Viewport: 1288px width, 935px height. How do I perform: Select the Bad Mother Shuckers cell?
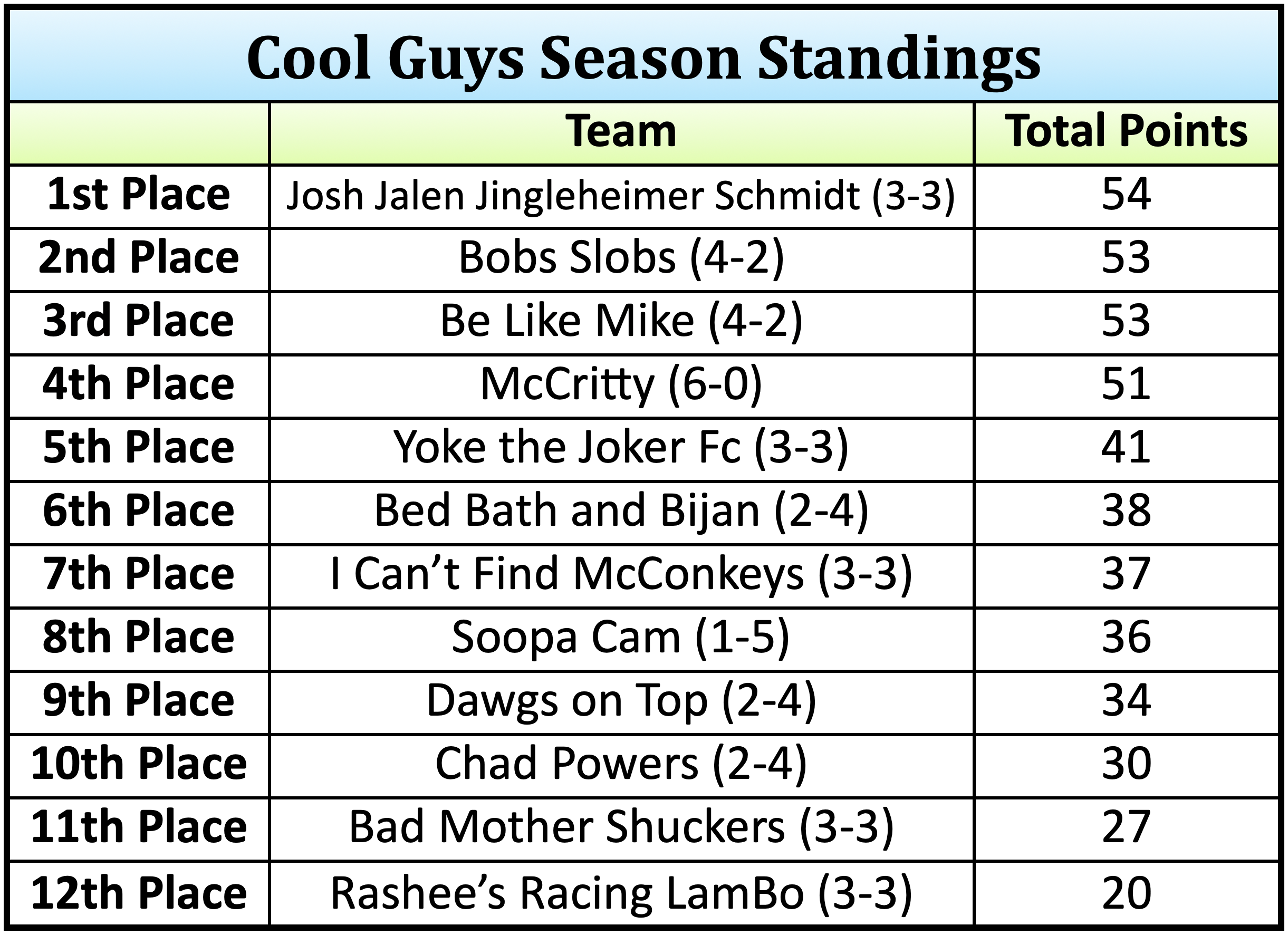[621, 827]
